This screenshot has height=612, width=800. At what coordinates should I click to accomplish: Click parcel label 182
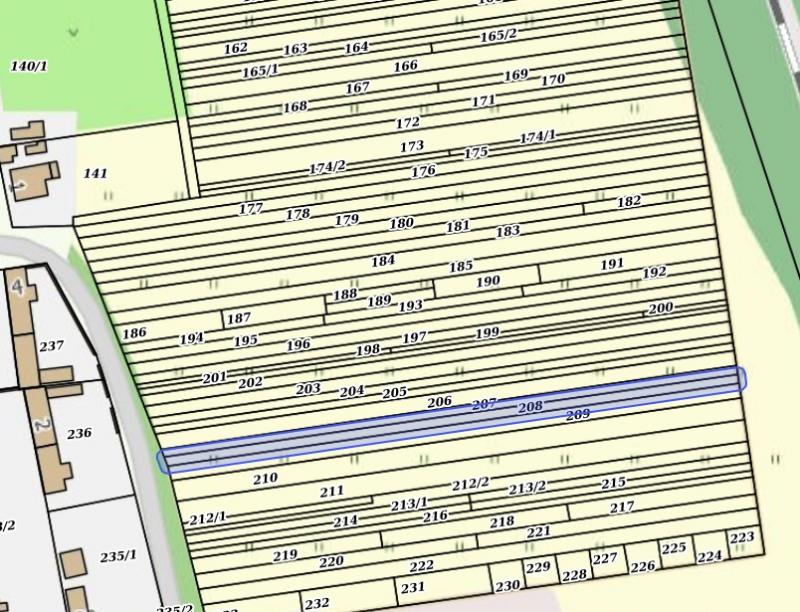coord(629,201)
